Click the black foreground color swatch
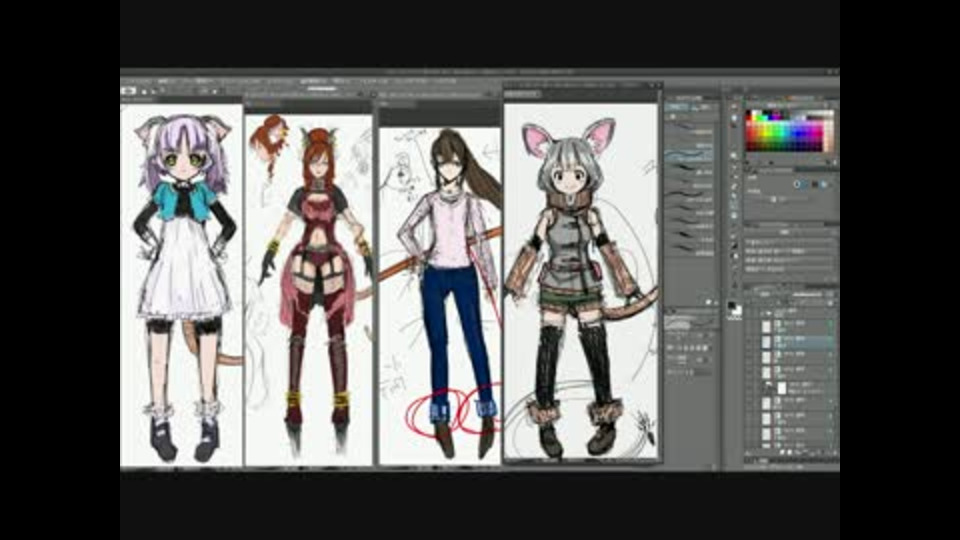 coord(732,306)
